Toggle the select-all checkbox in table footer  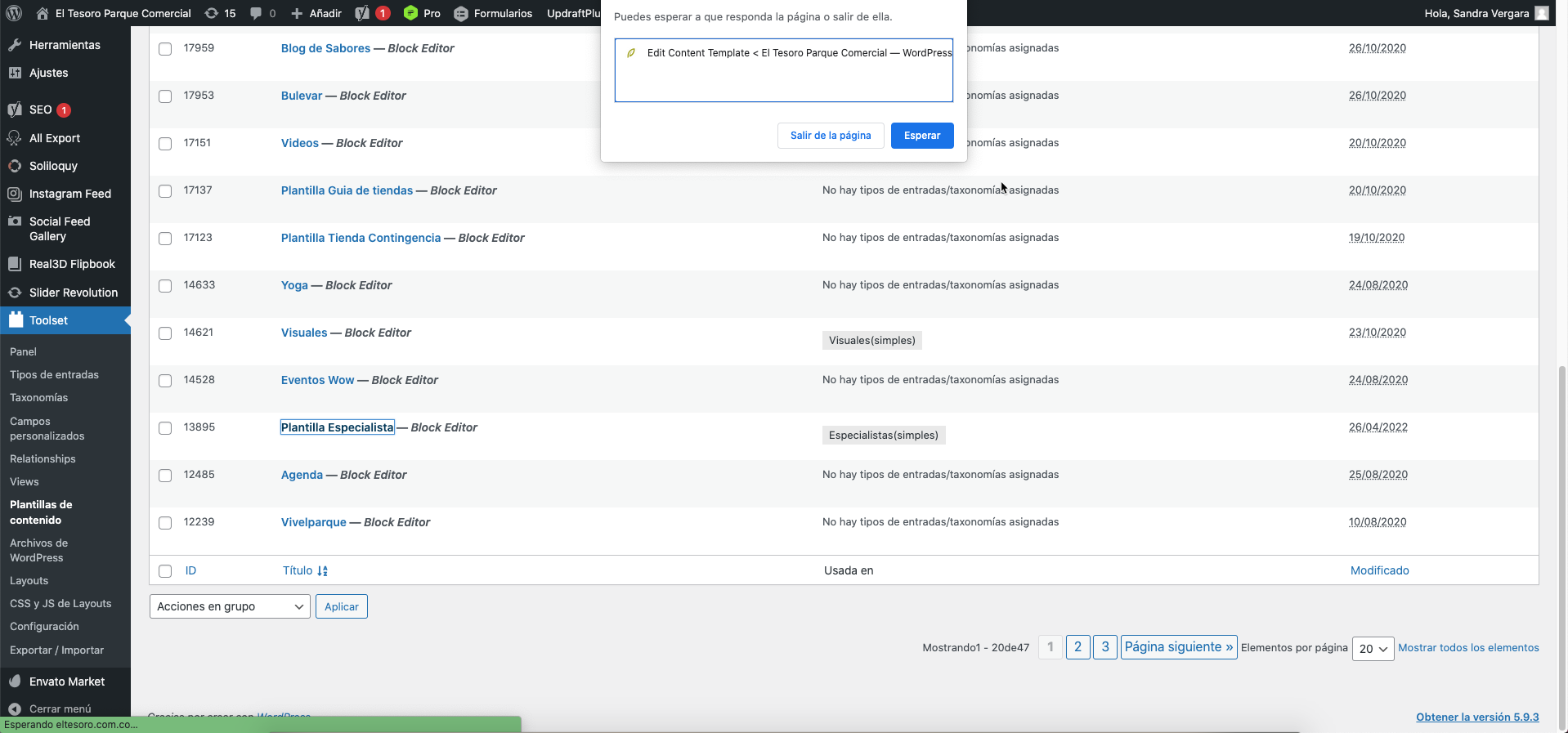[165, 571]
